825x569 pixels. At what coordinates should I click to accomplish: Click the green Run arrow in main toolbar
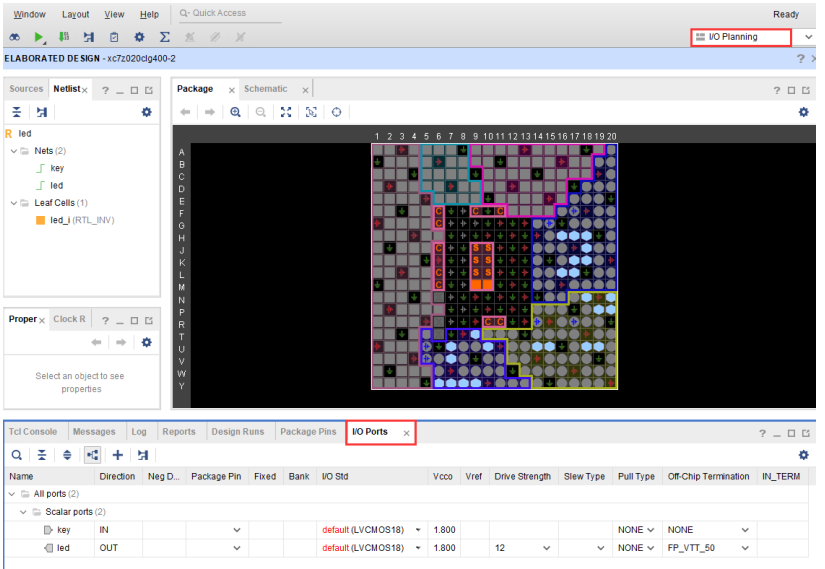coord(39,37)
